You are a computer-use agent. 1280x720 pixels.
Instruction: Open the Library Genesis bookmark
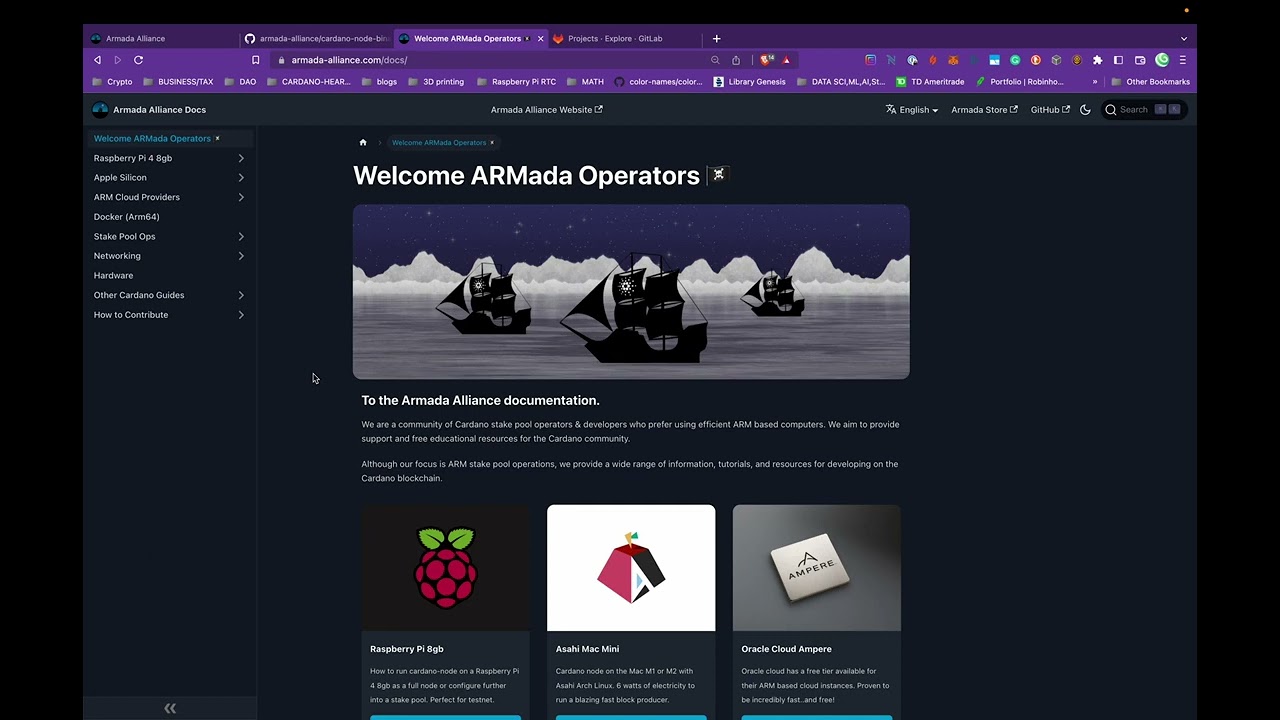(750, 82)
